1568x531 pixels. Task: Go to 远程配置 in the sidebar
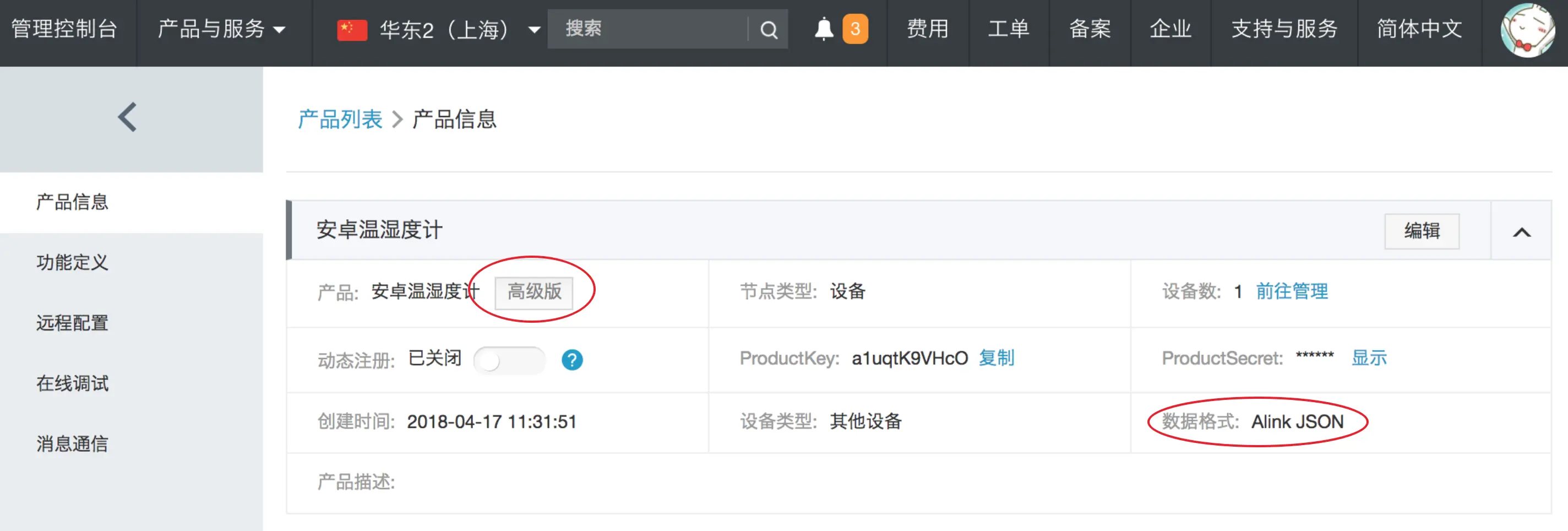[72, 323]
